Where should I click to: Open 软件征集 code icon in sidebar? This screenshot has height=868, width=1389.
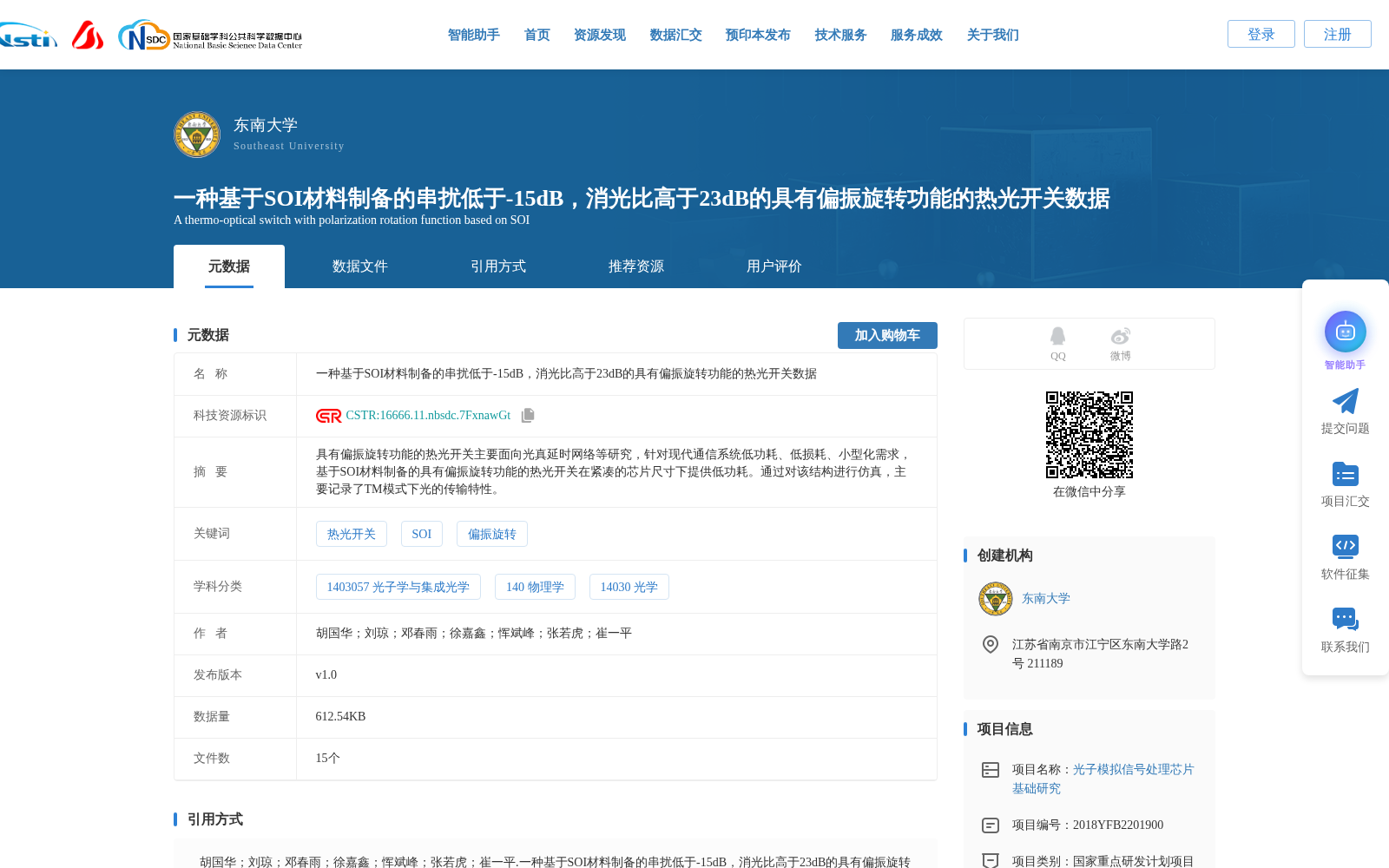pos(1345,546)
